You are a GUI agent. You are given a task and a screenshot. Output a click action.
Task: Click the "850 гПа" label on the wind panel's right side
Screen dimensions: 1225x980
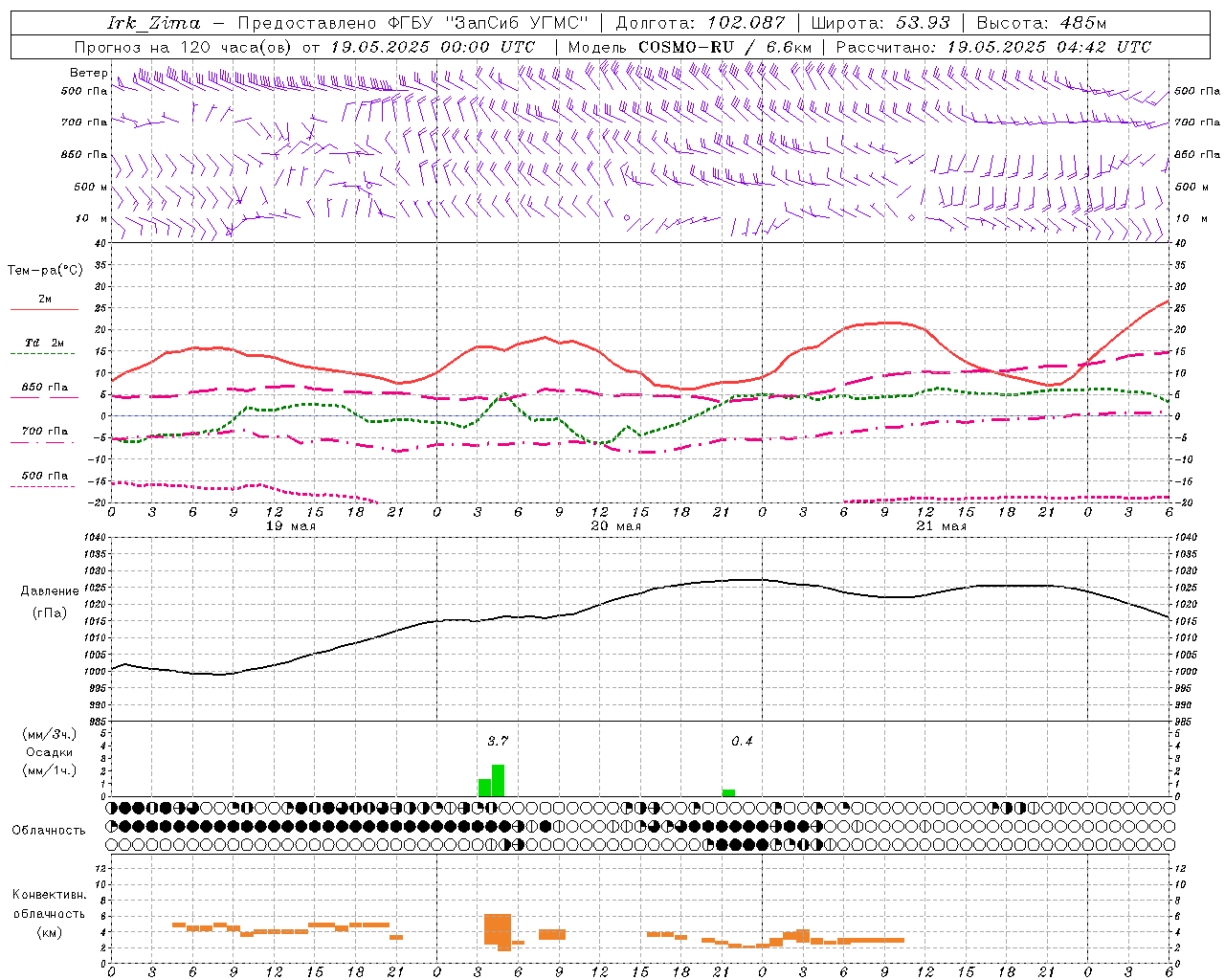click(1197, 154)
